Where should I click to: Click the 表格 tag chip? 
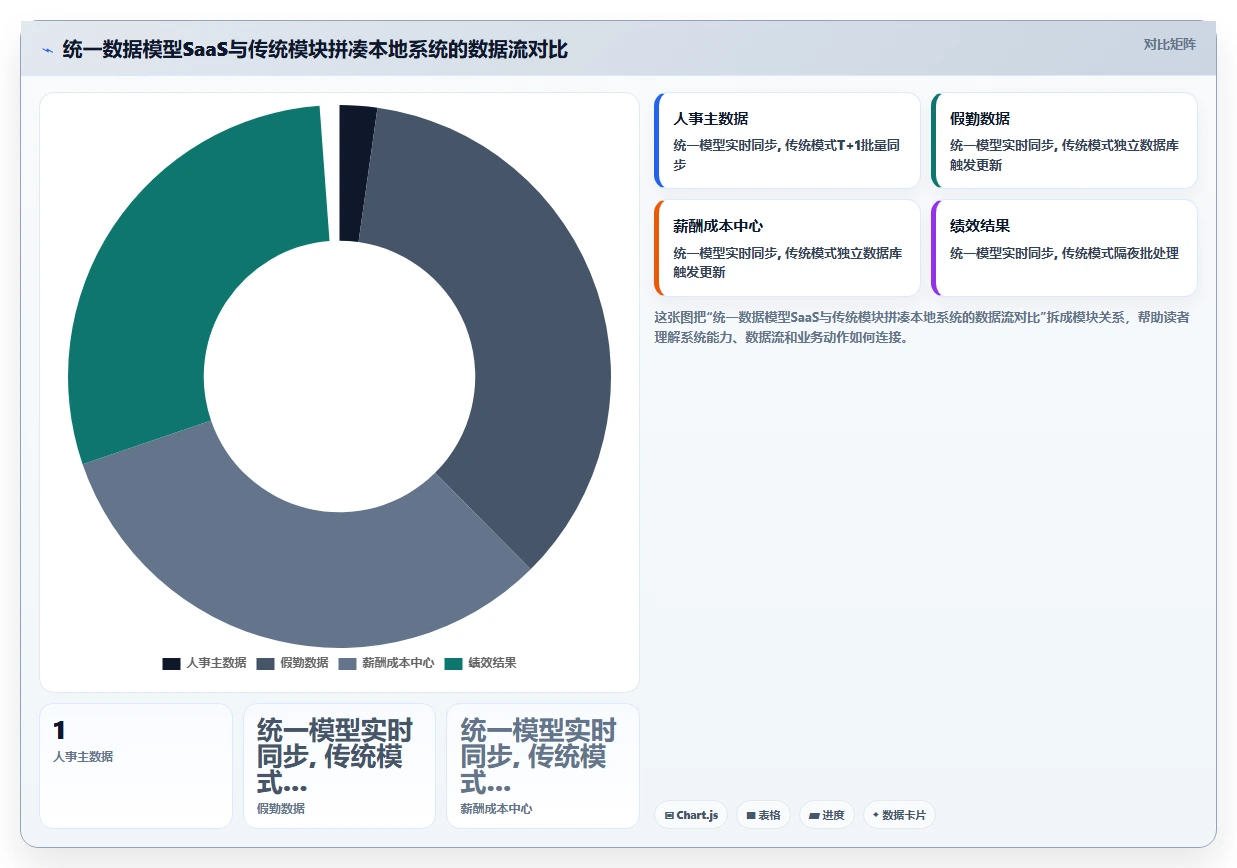tap(763, 815)
